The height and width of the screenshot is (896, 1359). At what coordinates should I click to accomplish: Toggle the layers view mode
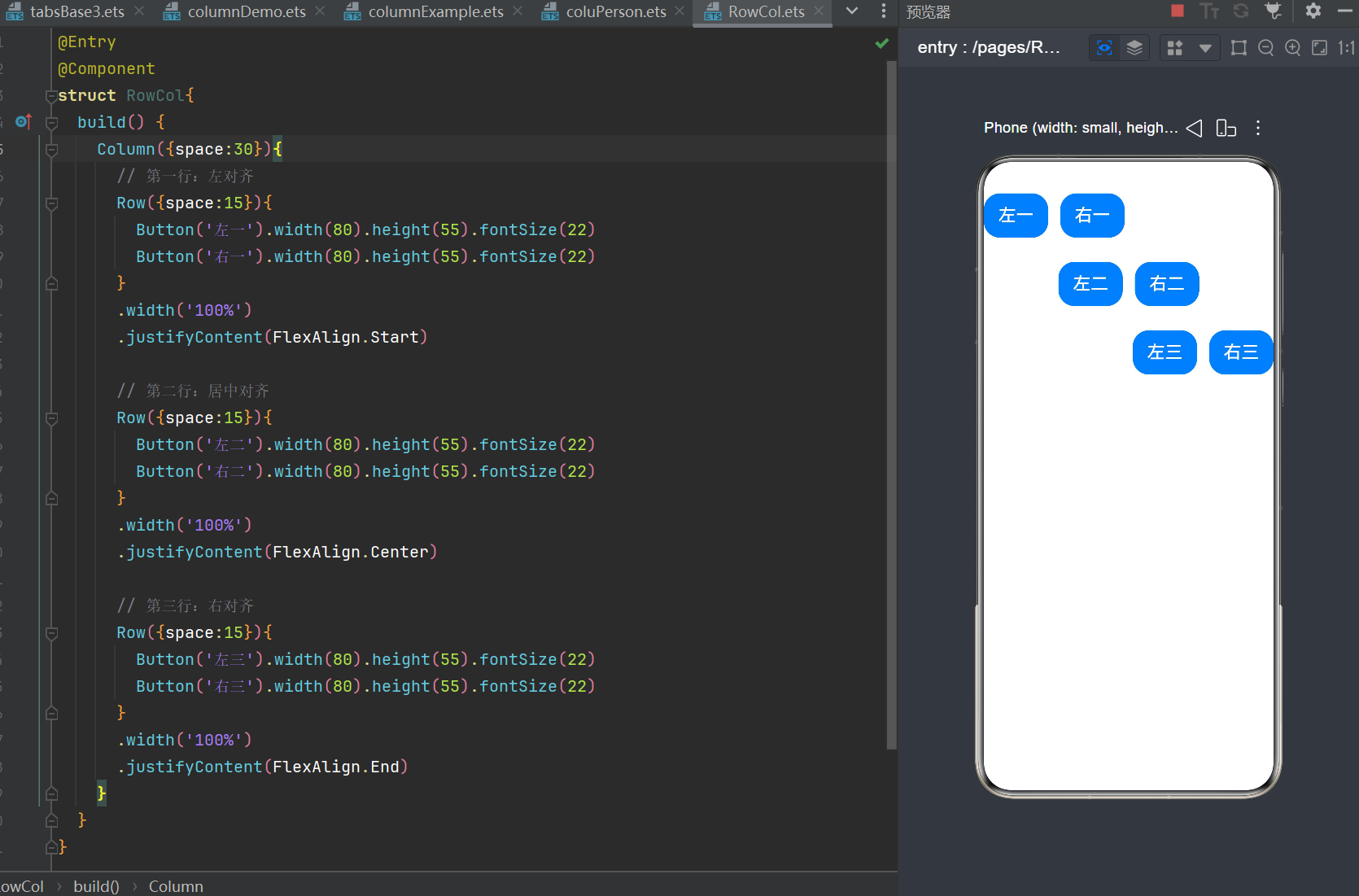(1134, 48)
